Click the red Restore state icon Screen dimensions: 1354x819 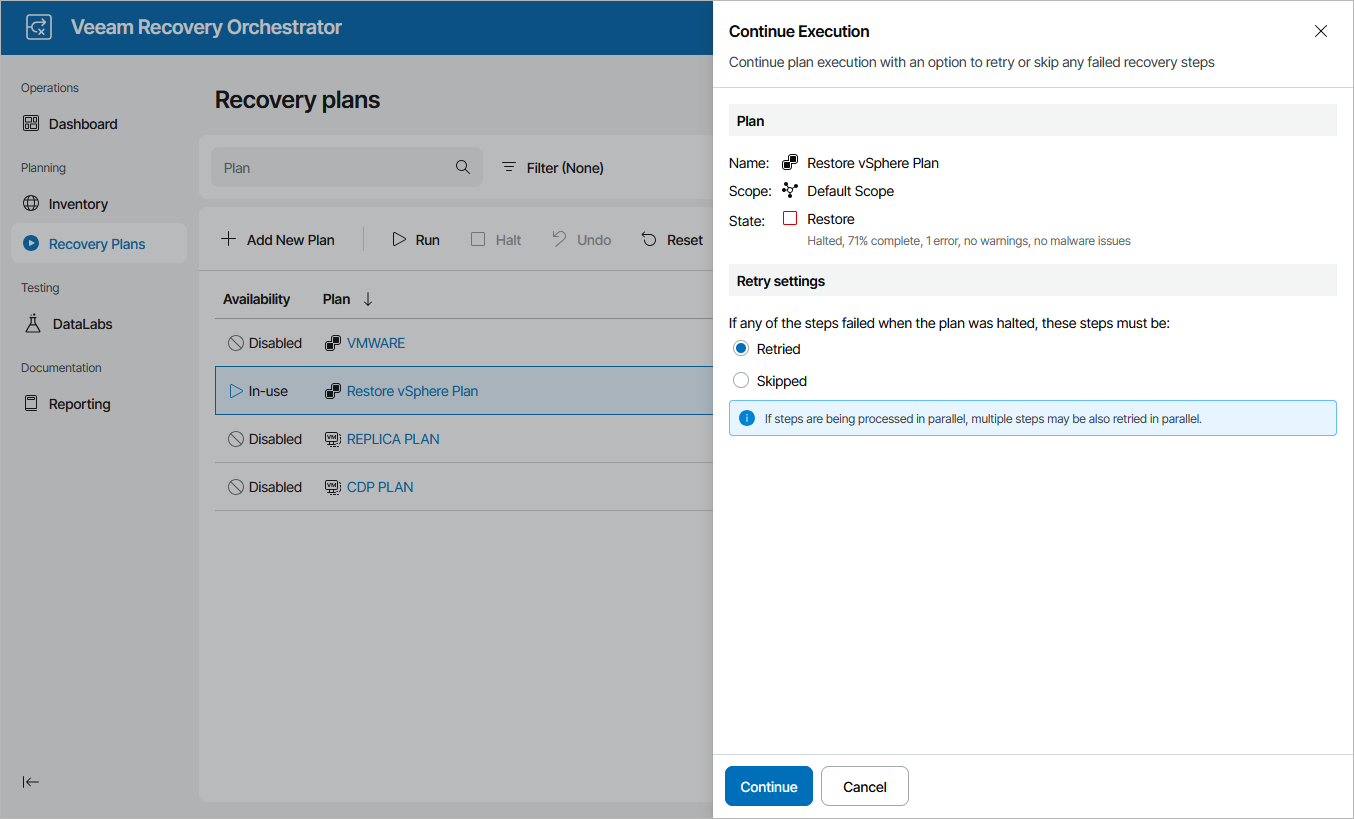tap(790, 218)
